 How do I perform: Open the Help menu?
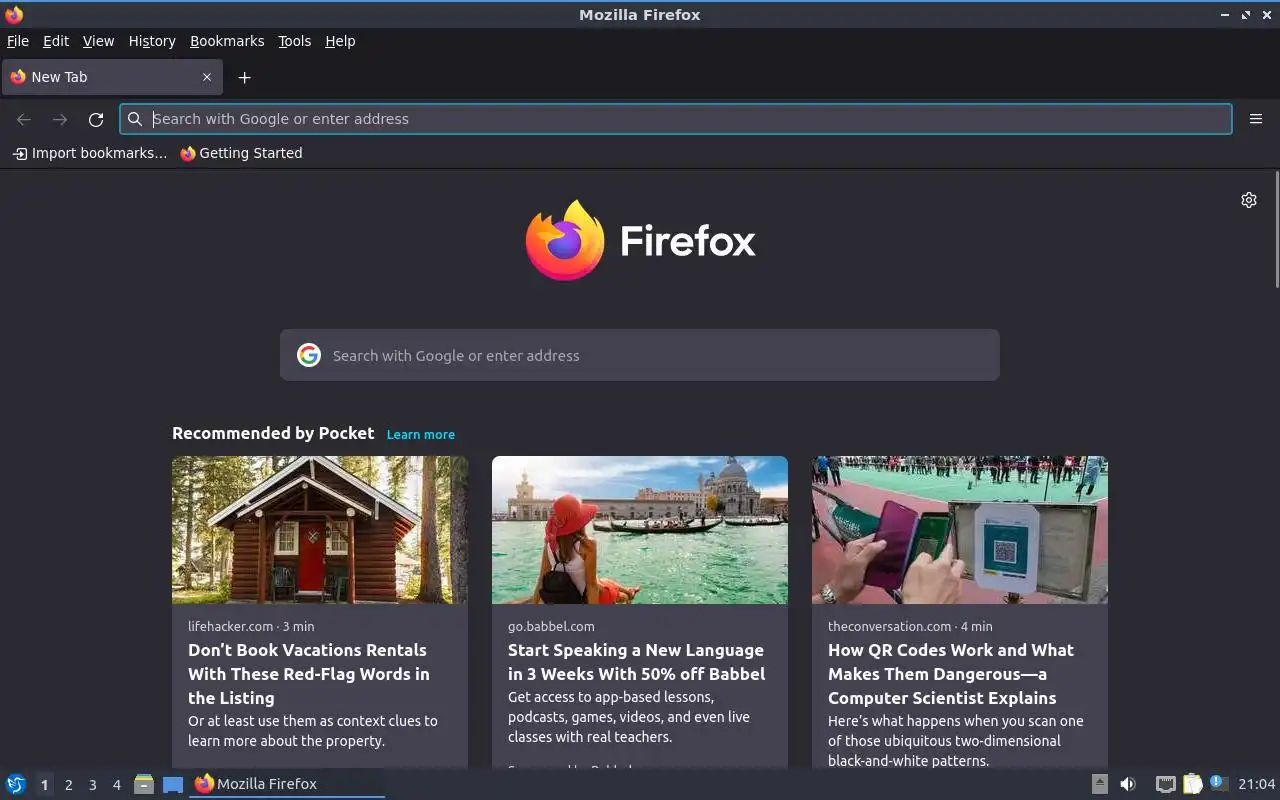pyautogui.click(x=340, y=41)
